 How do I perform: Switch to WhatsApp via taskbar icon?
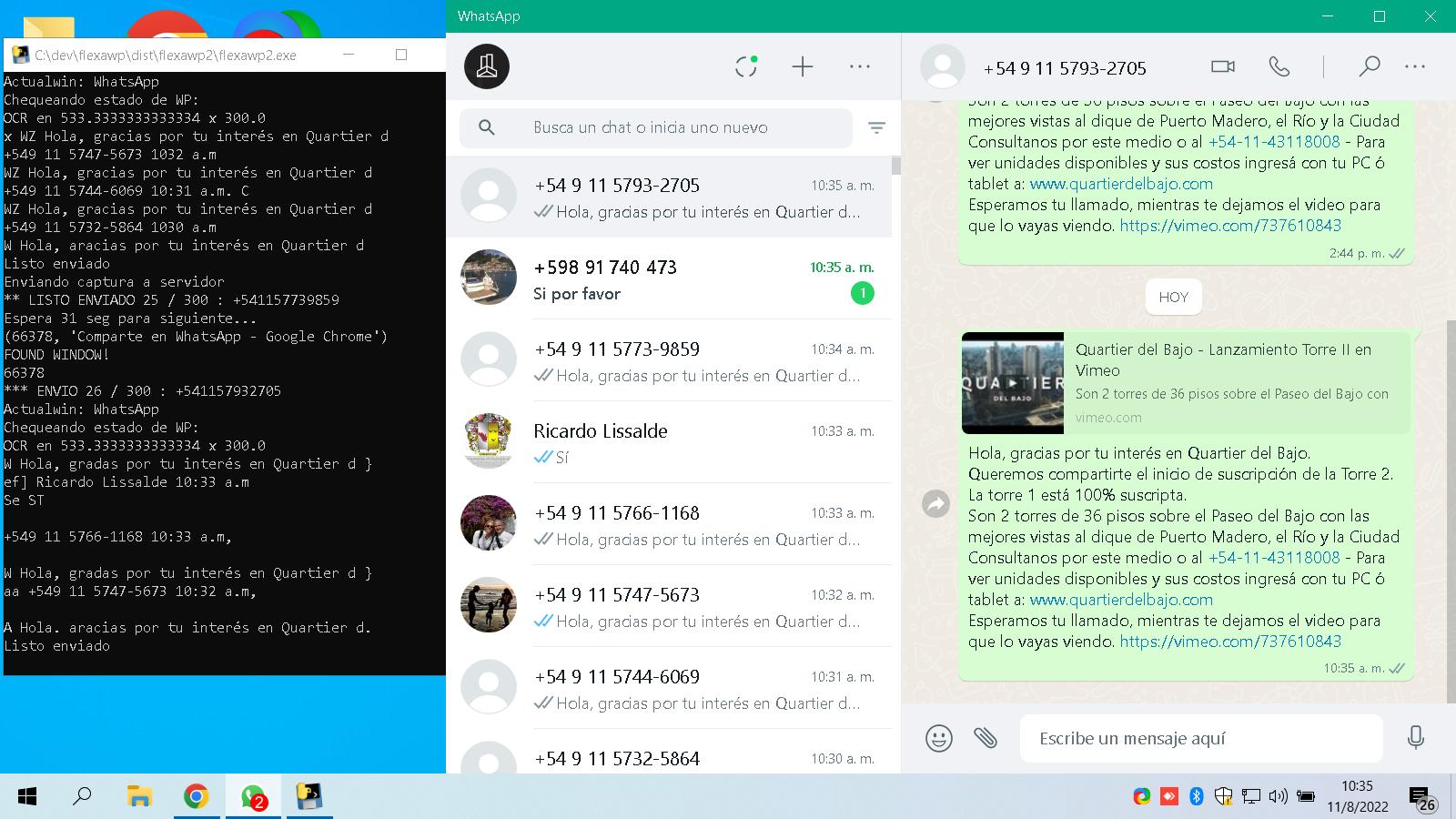coord(253,797)
